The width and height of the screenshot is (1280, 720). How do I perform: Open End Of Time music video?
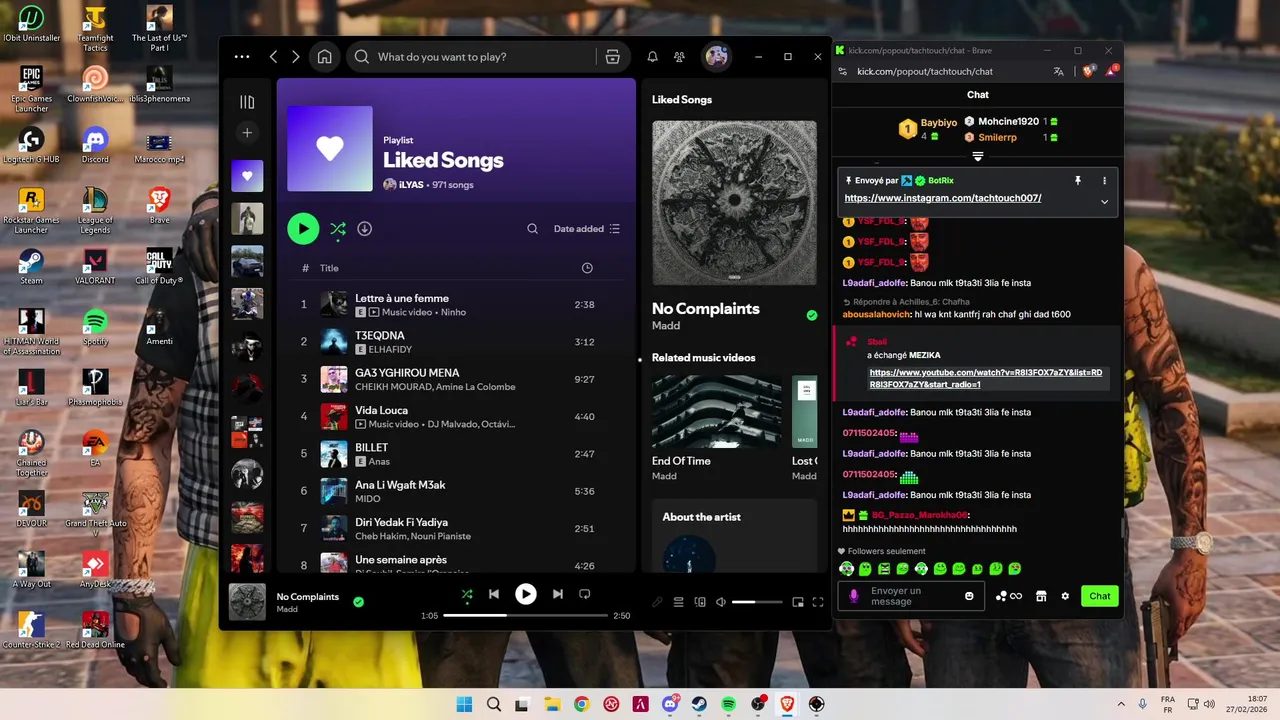717,411
